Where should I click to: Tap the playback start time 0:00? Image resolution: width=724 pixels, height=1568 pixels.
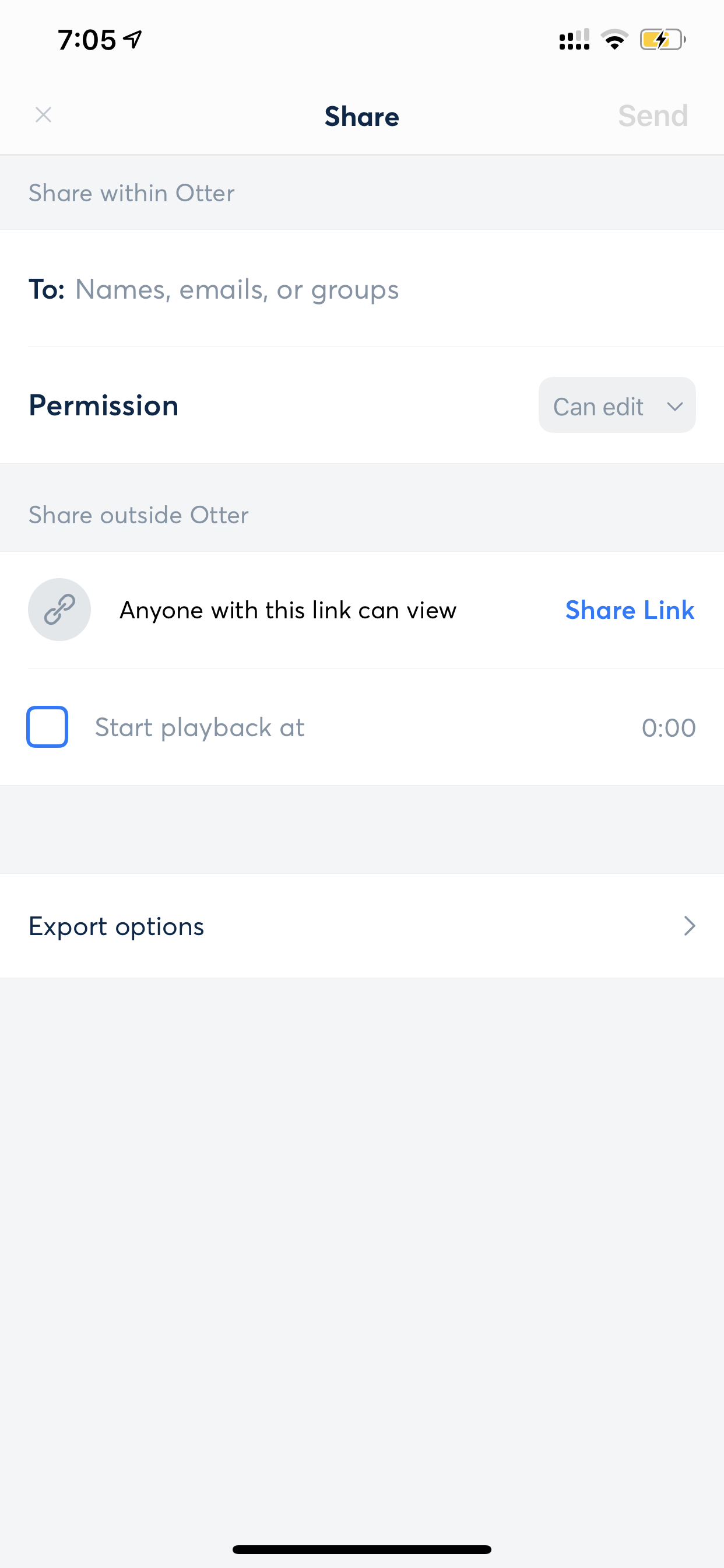[668, 727]
